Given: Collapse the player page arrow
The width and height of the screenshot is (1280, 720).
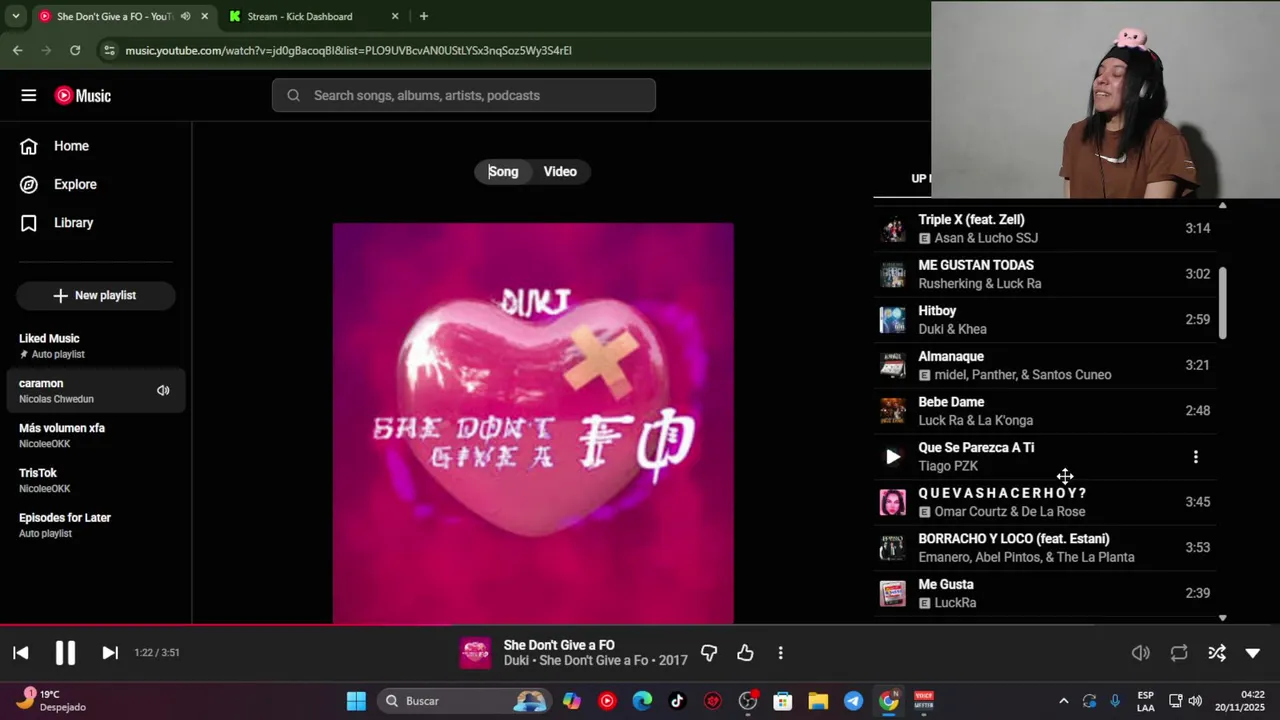Looking at the screenshot, I should 1253,653.
